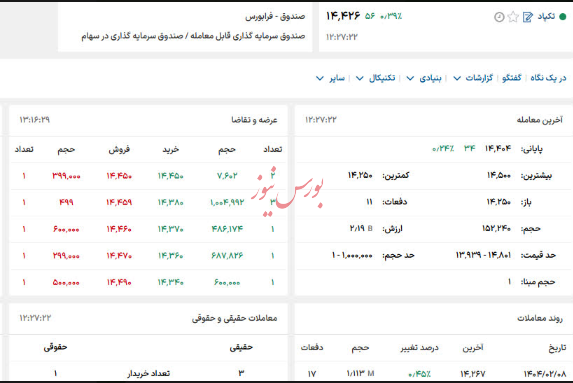Click the تعداد خریدار row label
The width and height of the screenshot is (573, 383).
148,373
